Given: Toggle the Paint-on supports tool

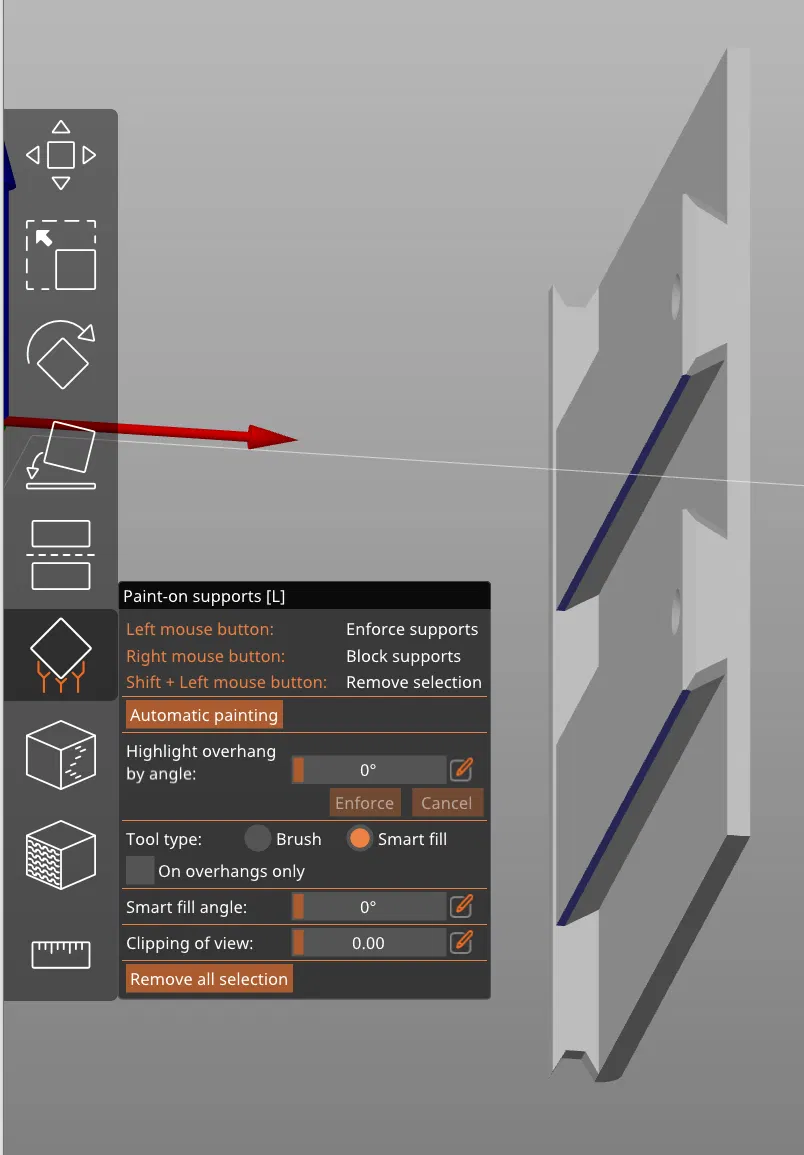Looking at the screenshot, I should pos(61,655).
